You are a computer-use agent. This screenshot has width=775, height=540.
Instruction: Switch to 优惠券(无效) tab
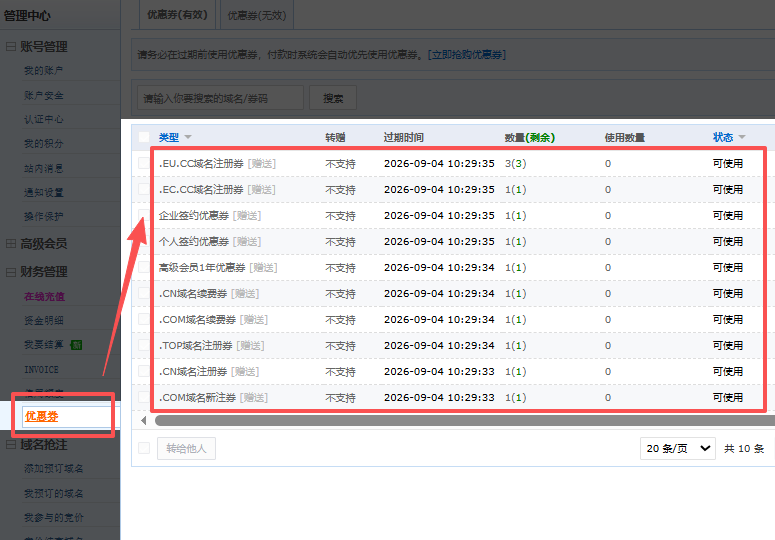point(257,15)
